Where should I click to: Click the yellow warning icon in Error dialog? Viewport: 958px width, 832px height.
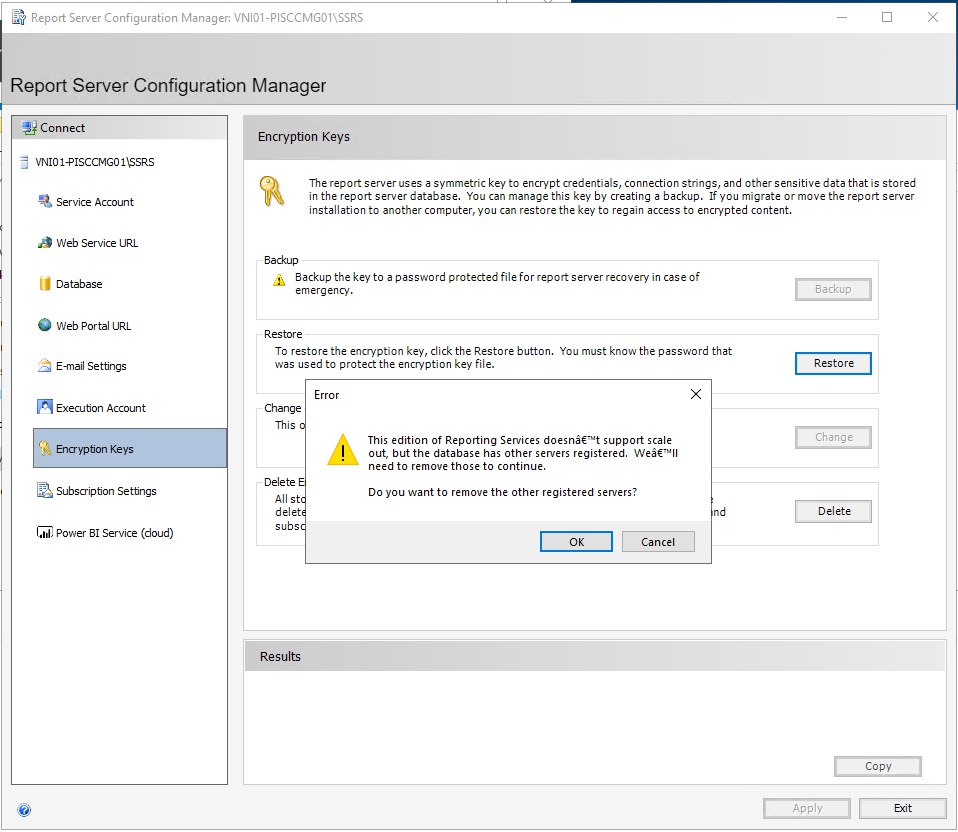(x=343, y=450)
